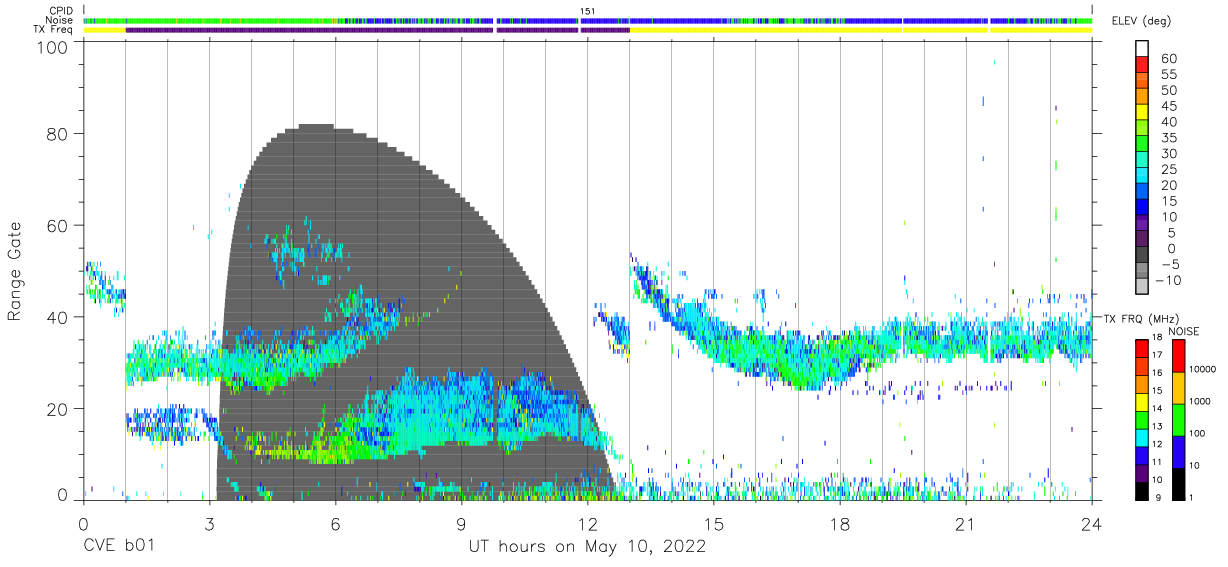The width and height of the screenshot is (1228, 567).
Task: Click the x-axis tick label '9'
Action: click(x=462, y=525)
